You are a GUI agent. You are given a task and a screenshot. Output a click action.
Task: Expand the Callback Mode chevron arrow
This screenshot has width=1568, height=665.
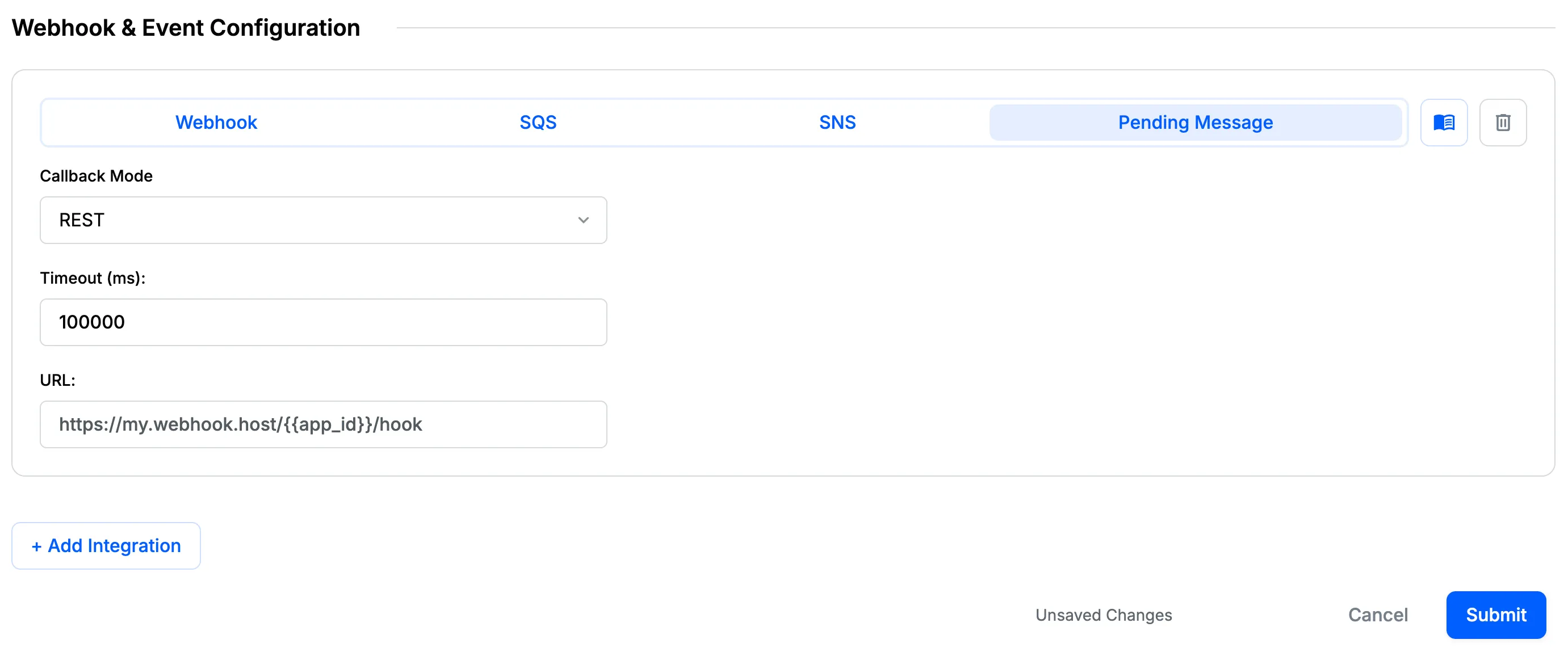(583, 220)
